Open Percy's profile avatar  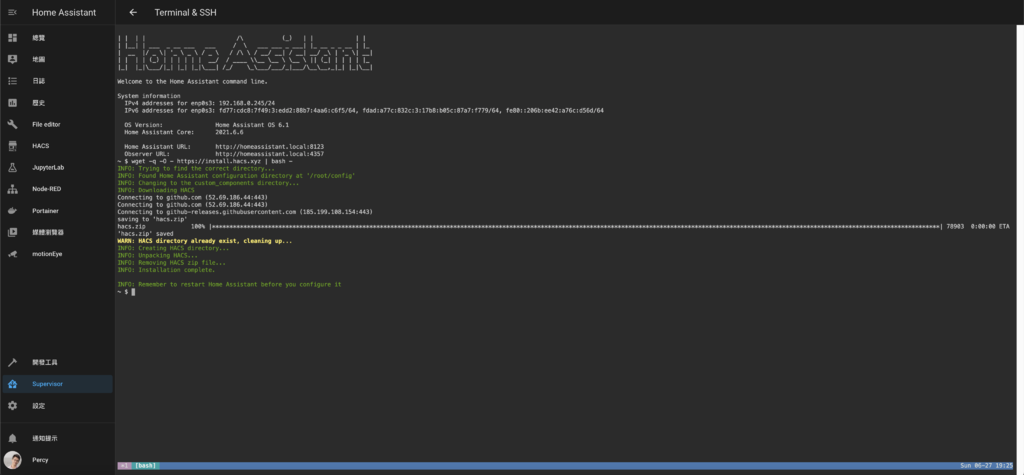point(12,459)
